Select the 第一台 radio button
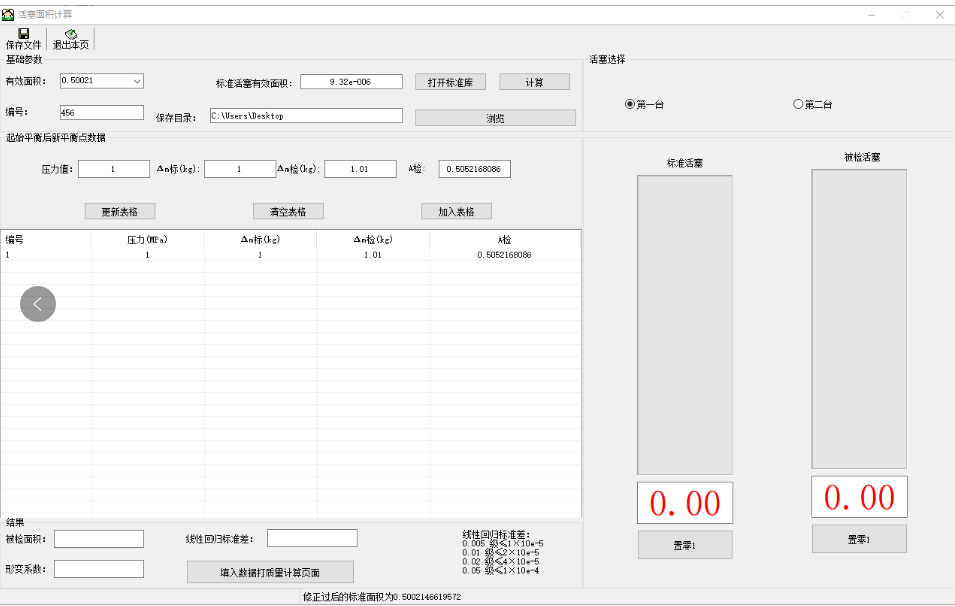This screenshot has width=955, height=606. 630,104
